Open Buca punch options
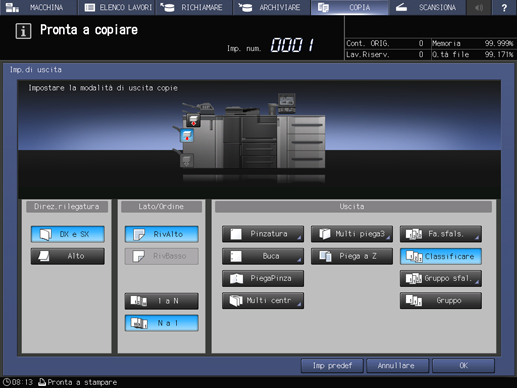517x388 pixels. click(263, 256)
